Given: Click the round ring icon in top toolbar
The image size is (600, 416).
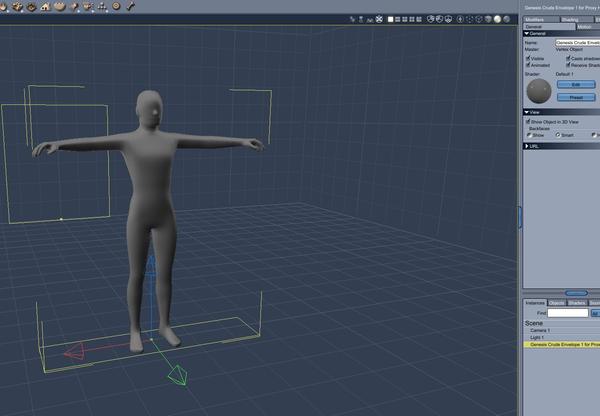Looking at the screenshot, I should 116,6.
